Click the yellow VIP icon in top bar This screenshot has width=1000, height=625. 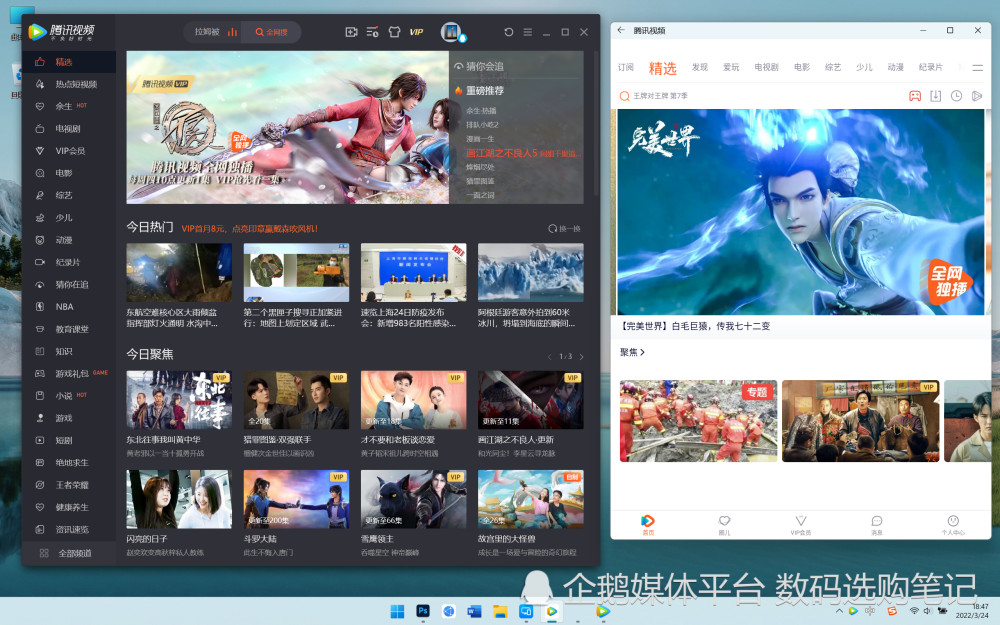click(x=416, y=32)
